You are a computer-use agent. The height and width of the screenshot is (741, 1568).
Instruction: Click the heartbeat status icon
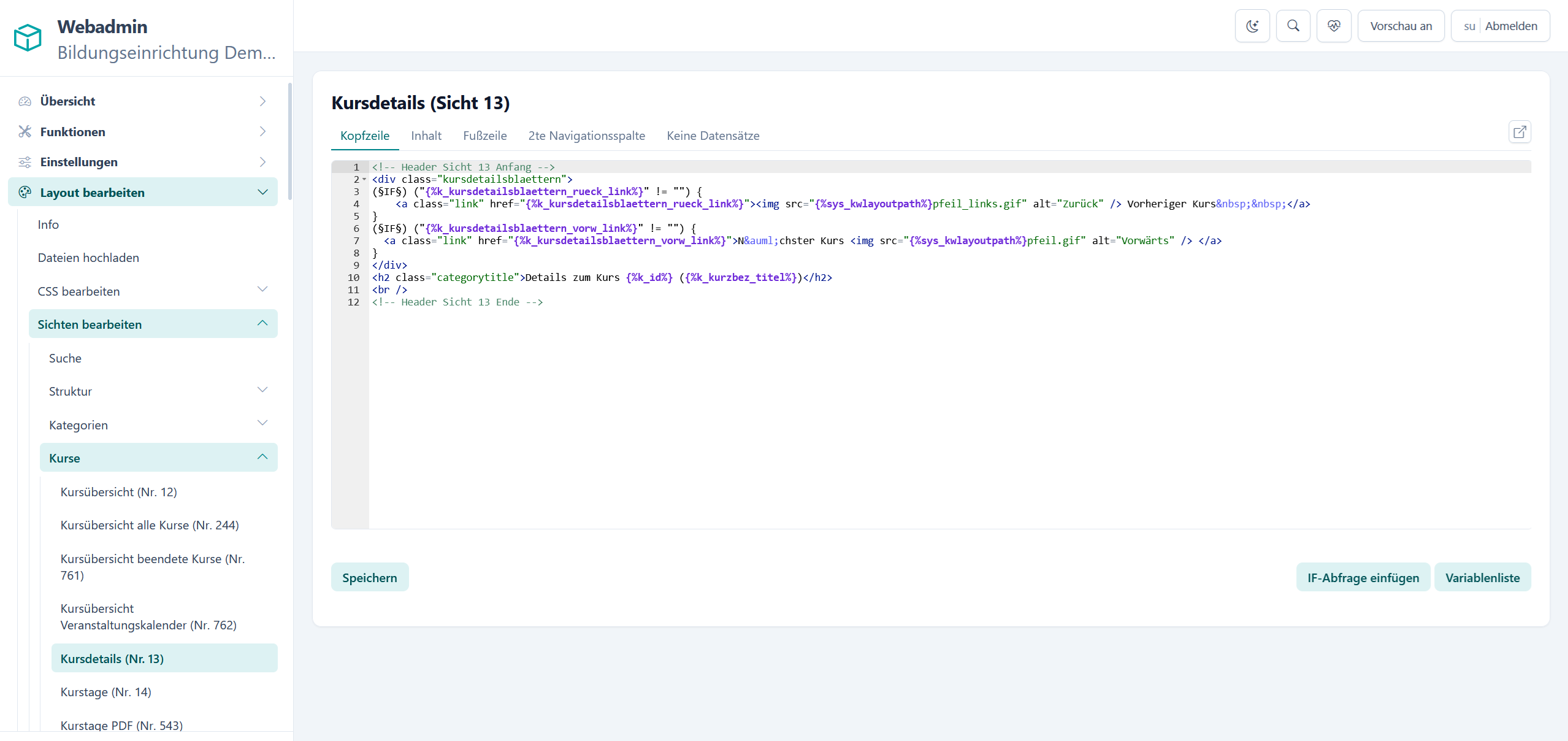point(1334,26)
